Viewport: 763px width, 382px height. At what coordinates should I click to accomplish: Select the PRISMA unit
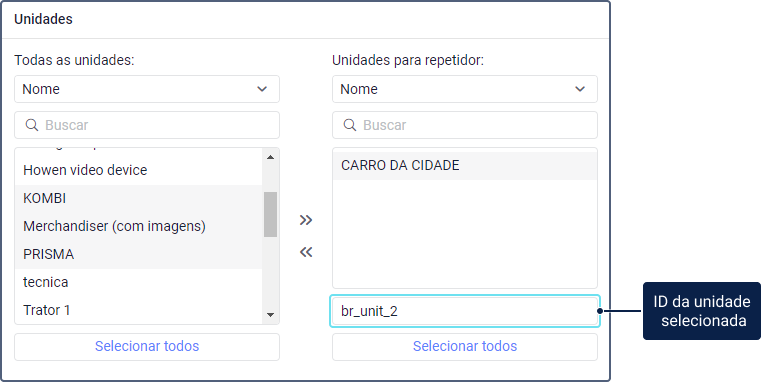[x=139, y=255]
